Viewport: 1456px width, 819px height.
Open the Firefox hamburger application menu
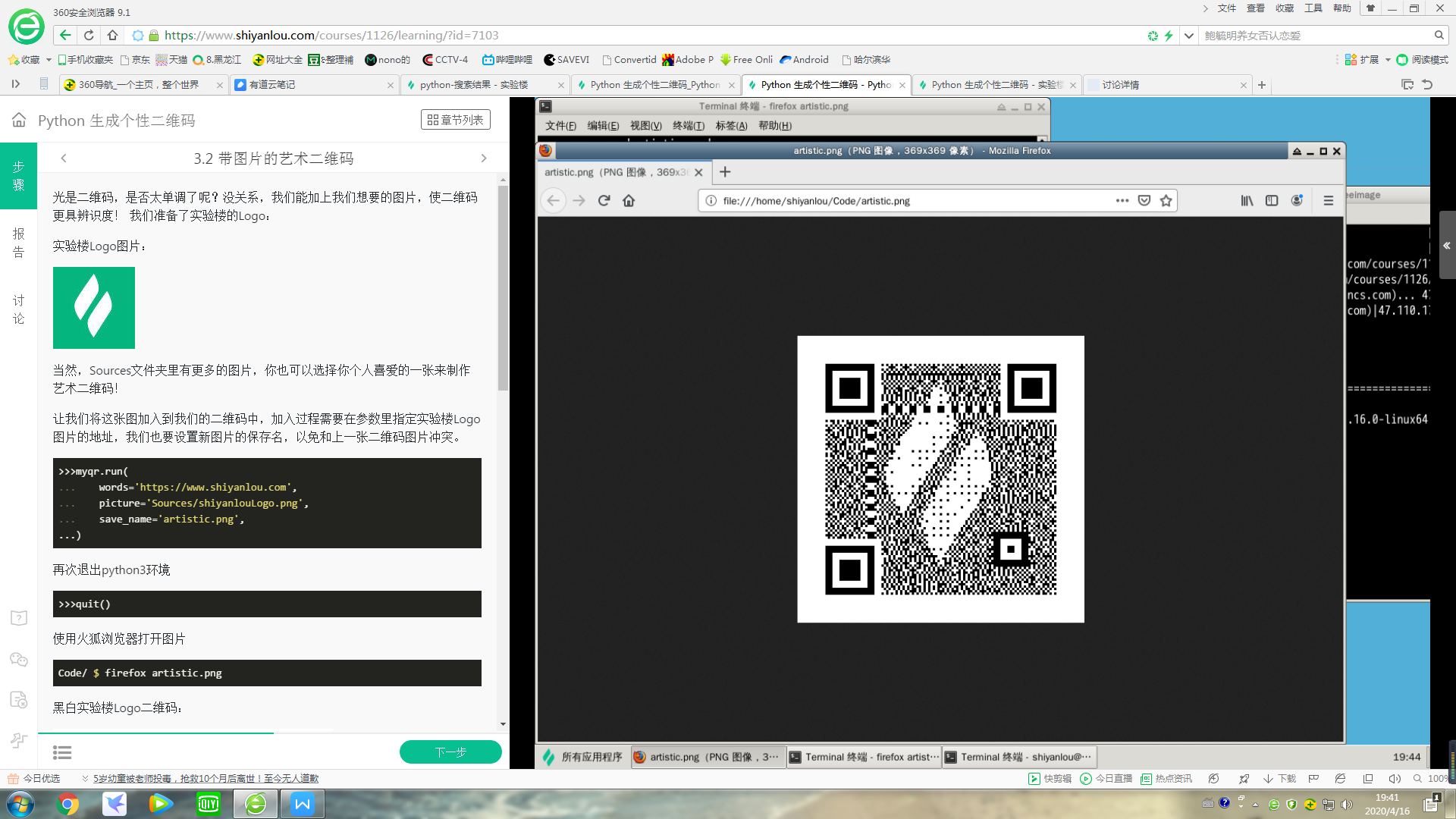1329,200
